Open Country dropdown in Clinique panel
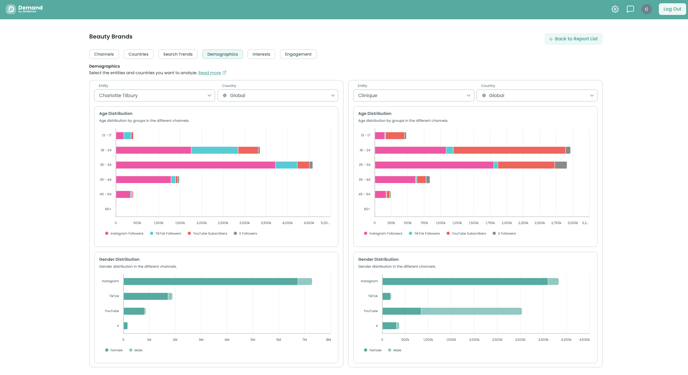Screen dimensions: 688x375 537,96
